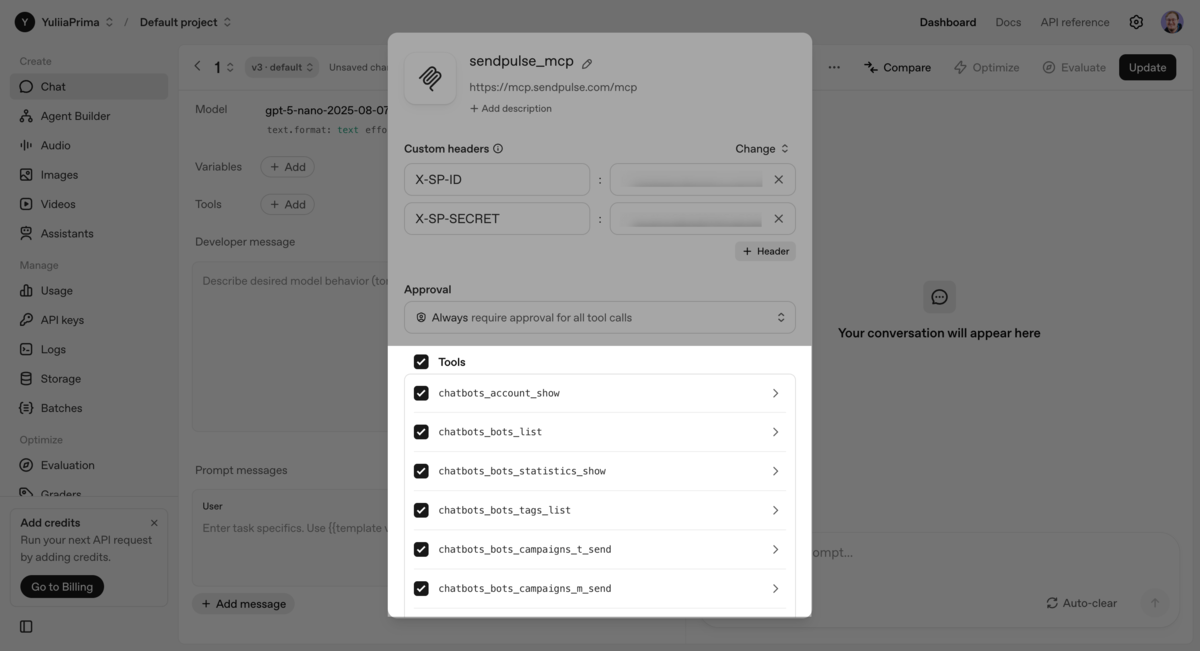Screen dimensions: 1200x651
Task: Remove the X-SP-ID header value
Action: coord(779,180)
